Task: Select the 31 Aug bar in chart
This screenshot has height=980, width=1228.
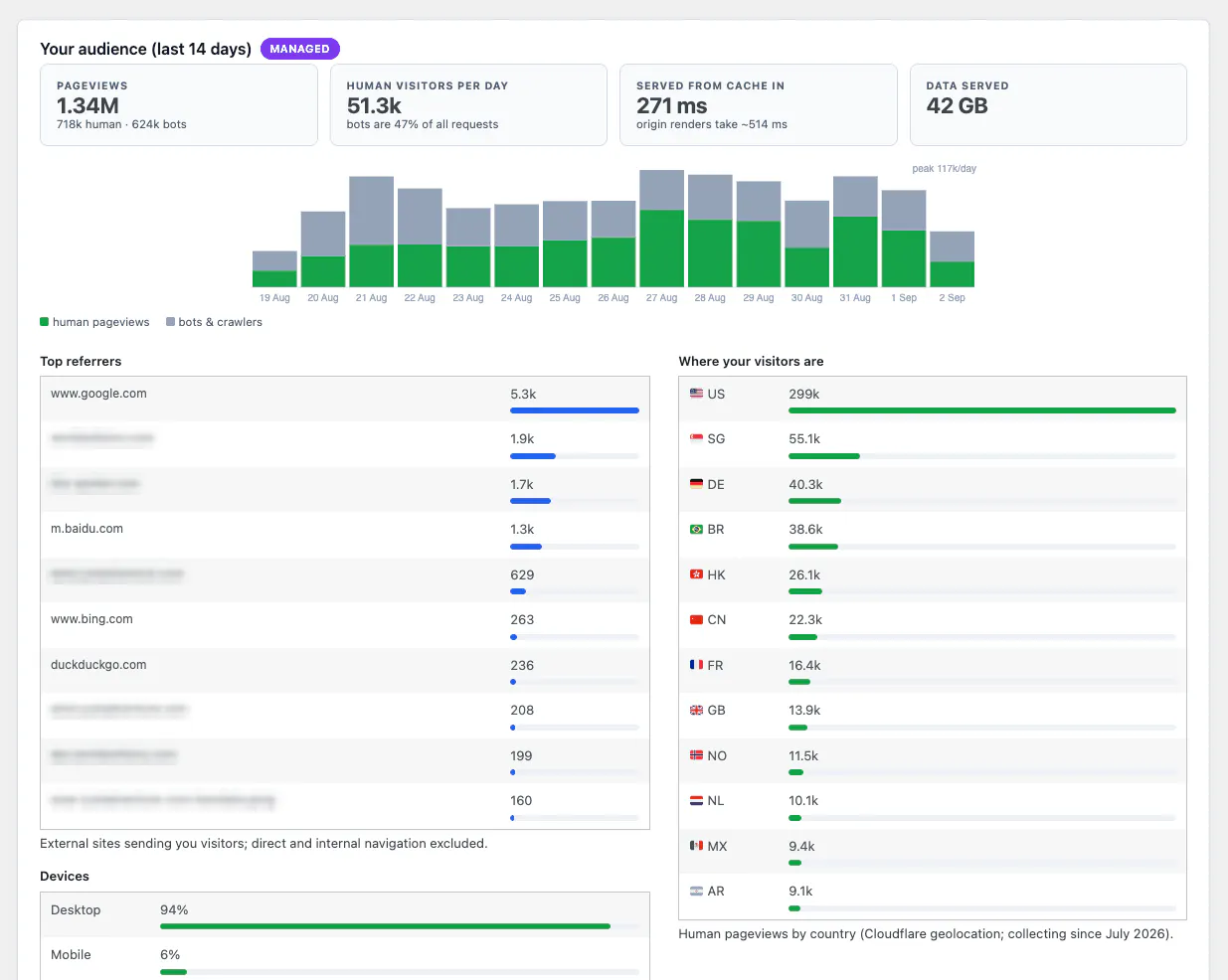Action: click(x=855, y=232)
